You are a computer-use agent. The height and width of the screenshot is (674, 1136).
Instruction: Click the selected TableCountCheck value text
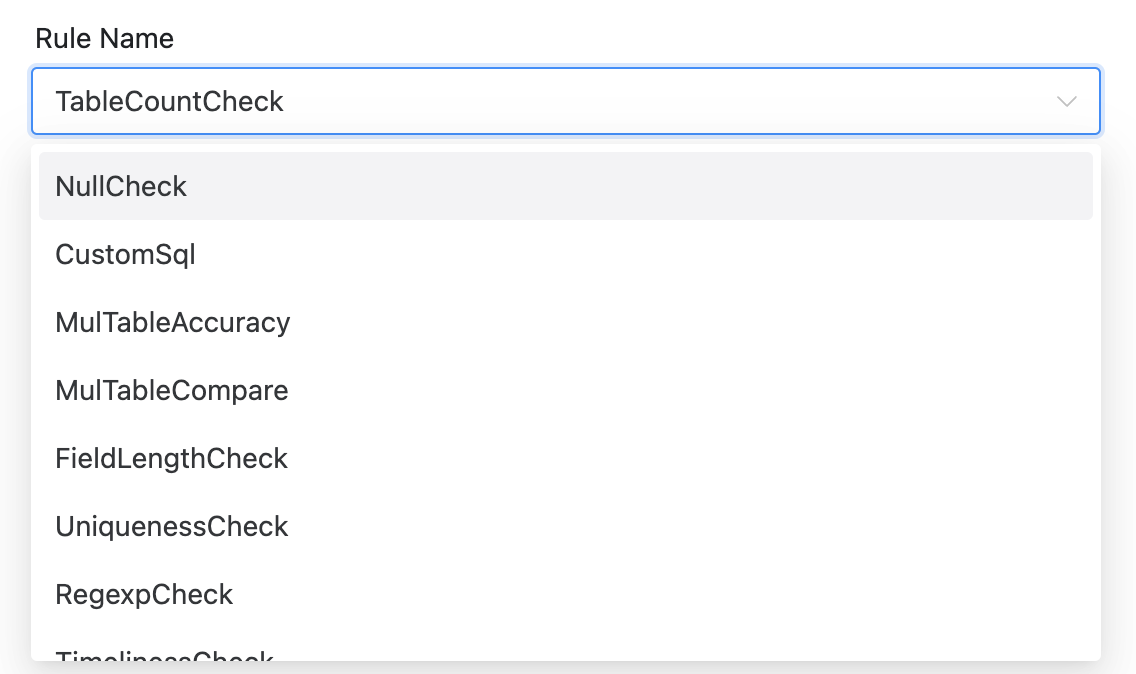[169, 101]
